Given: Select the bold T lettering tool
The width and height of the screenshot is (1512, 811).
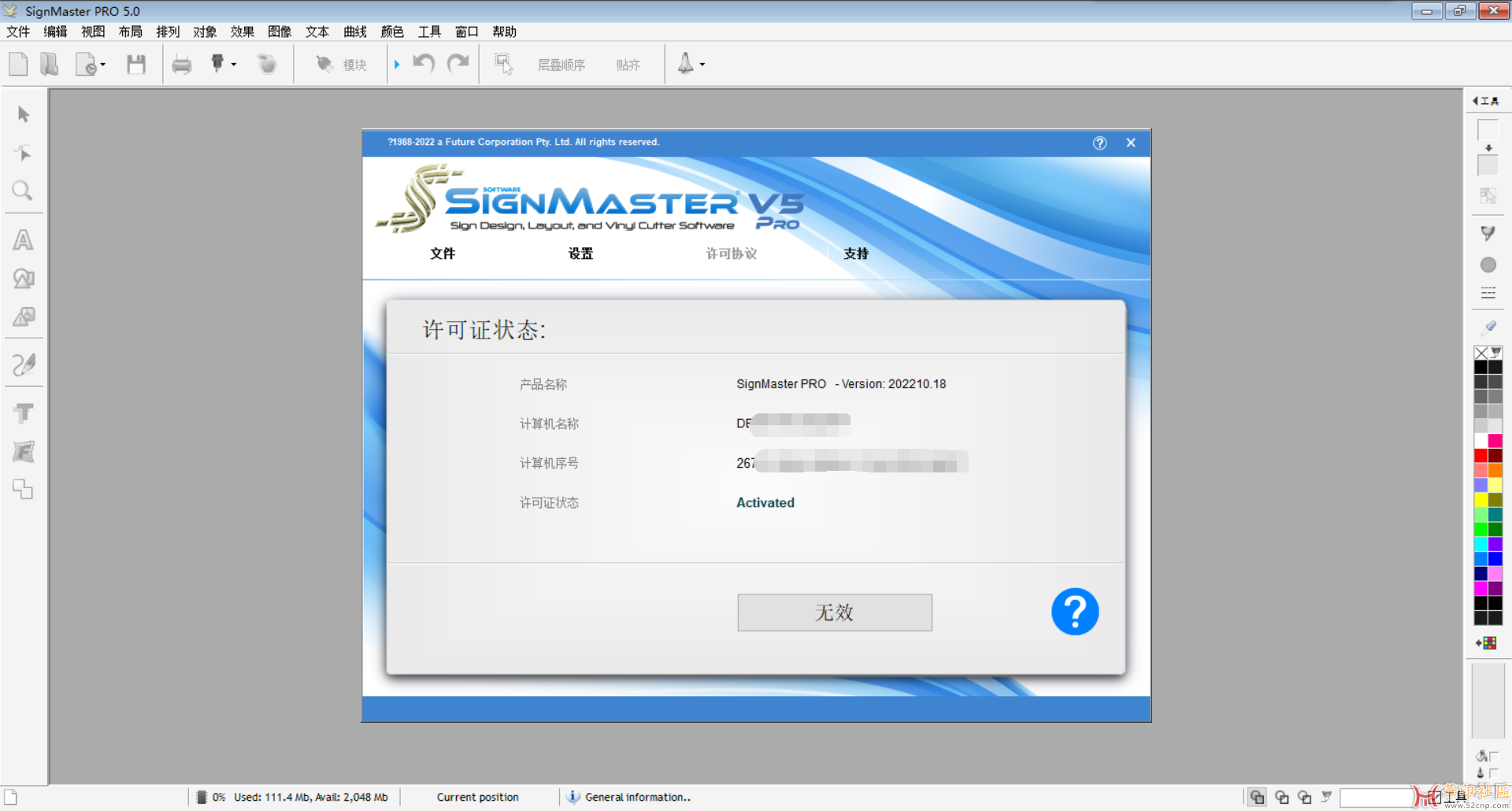Looking at the screenshot, I should tap(24, 413).
